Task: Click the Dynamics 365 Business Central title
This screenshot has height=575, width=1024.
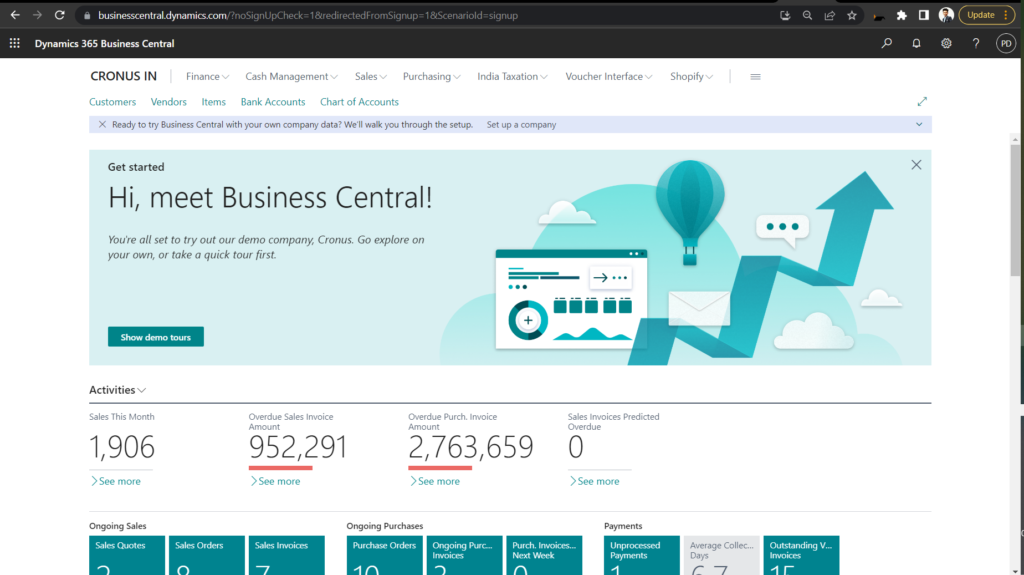Action: (x=104, y=43)
